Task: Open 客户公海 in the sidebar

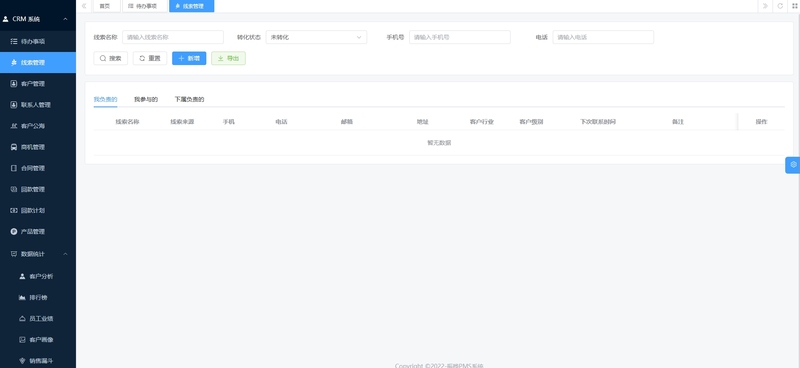Action: 38,126
